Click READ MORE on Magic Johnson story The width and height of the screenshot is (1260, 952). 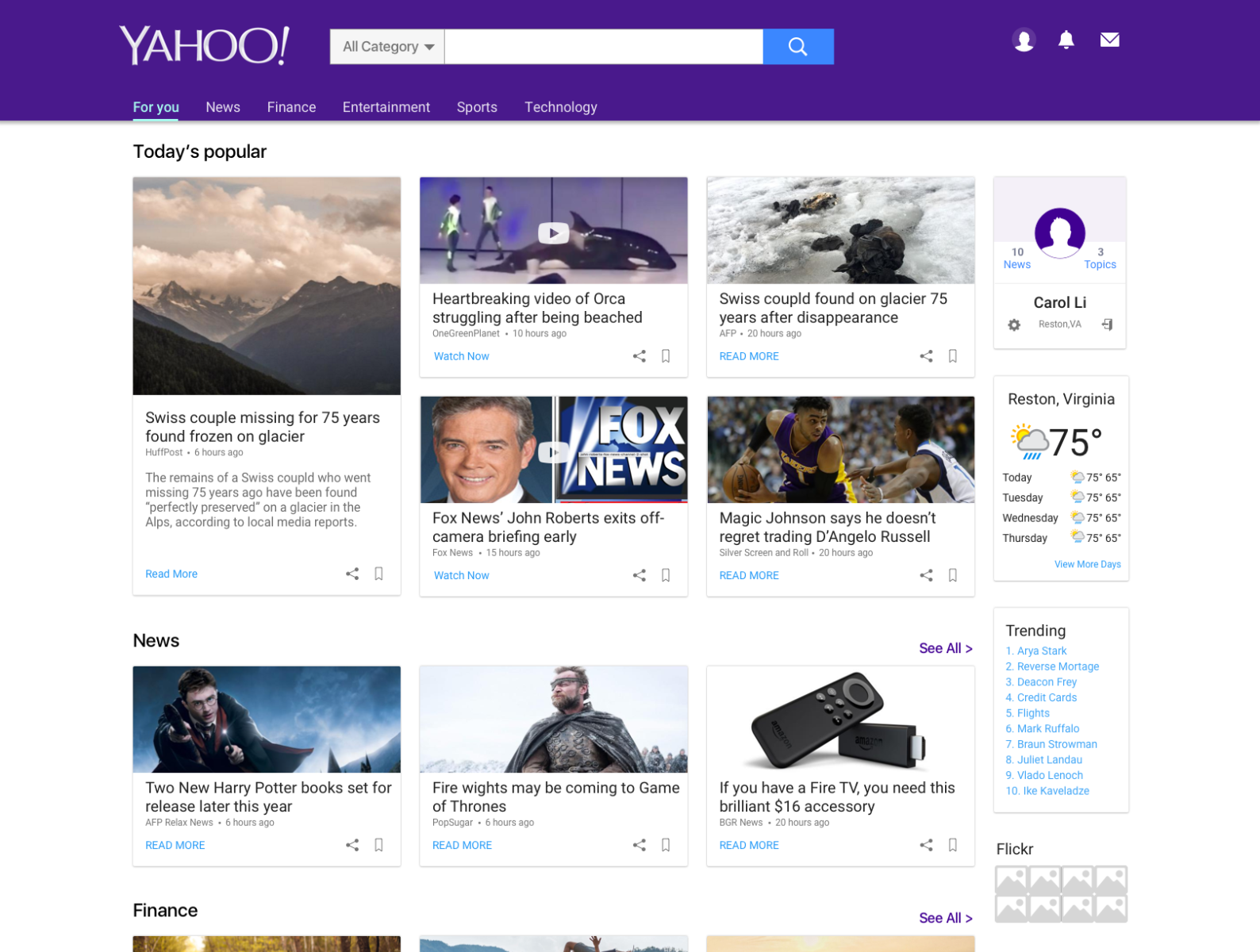pyautogui.click(x=749, y=575)
